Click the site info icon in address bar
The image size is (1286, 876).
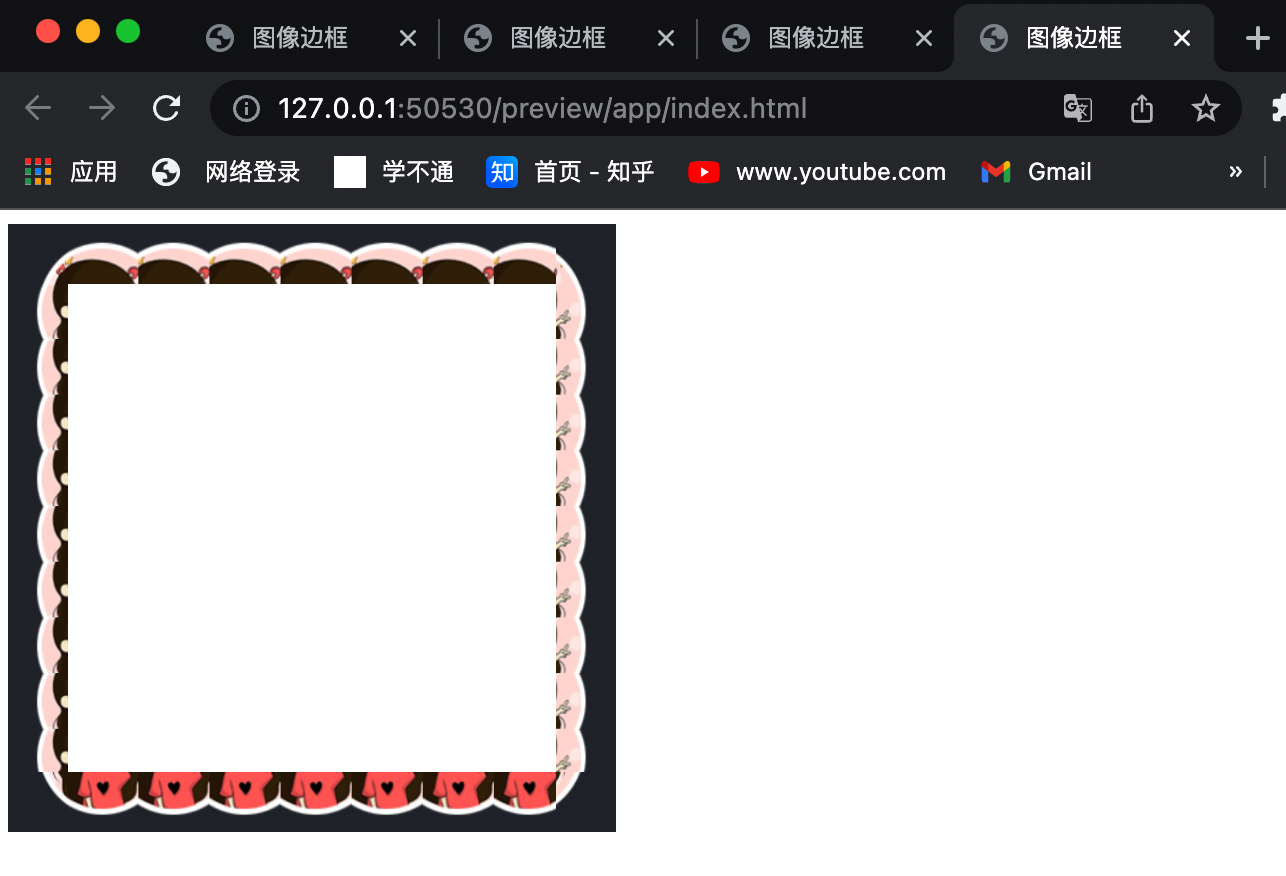(246, 108)
